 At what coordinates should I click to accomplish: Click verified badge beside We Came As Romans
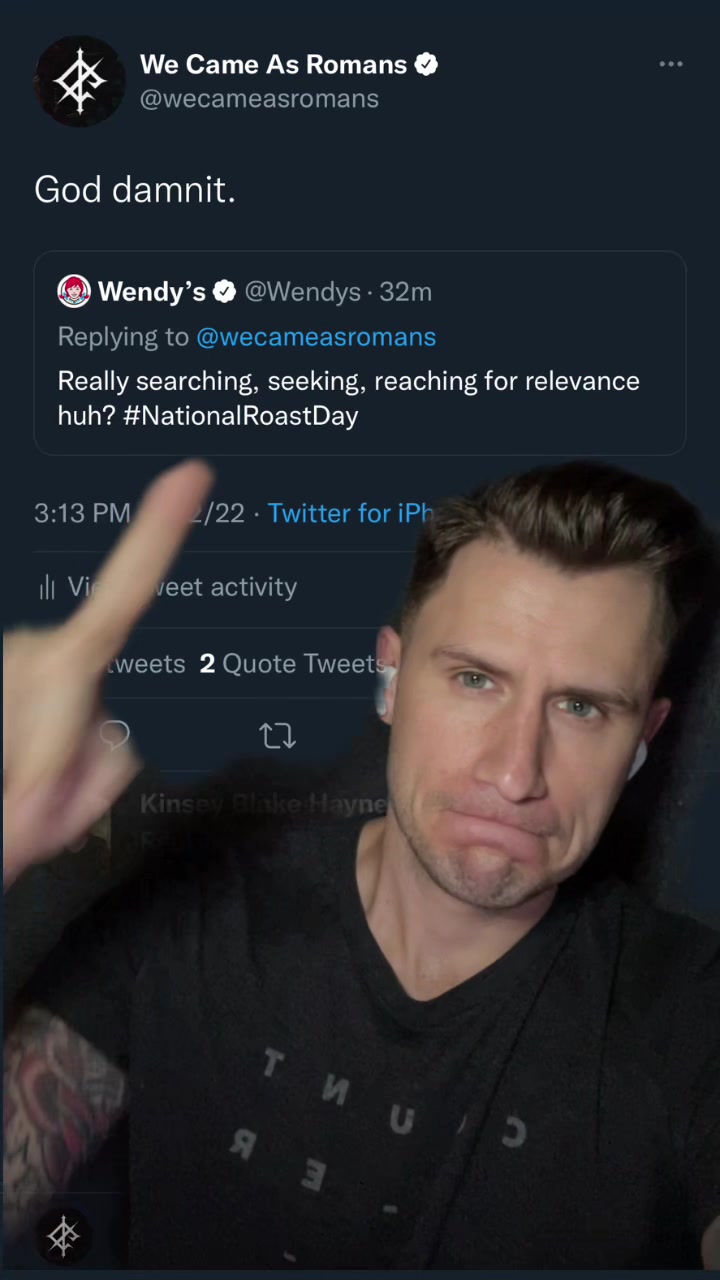(427, 65)
